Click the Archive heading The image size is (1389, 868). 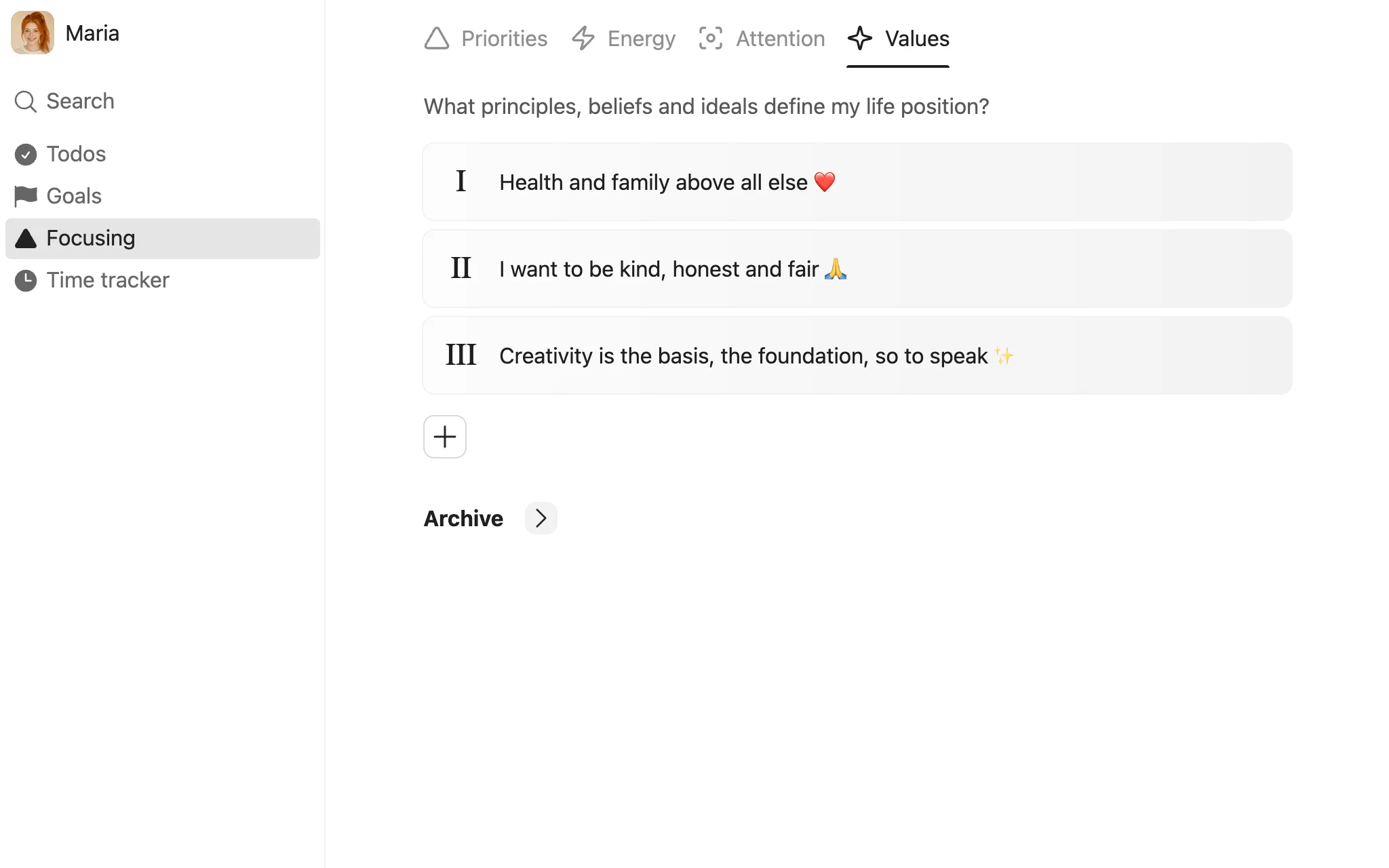463,519
